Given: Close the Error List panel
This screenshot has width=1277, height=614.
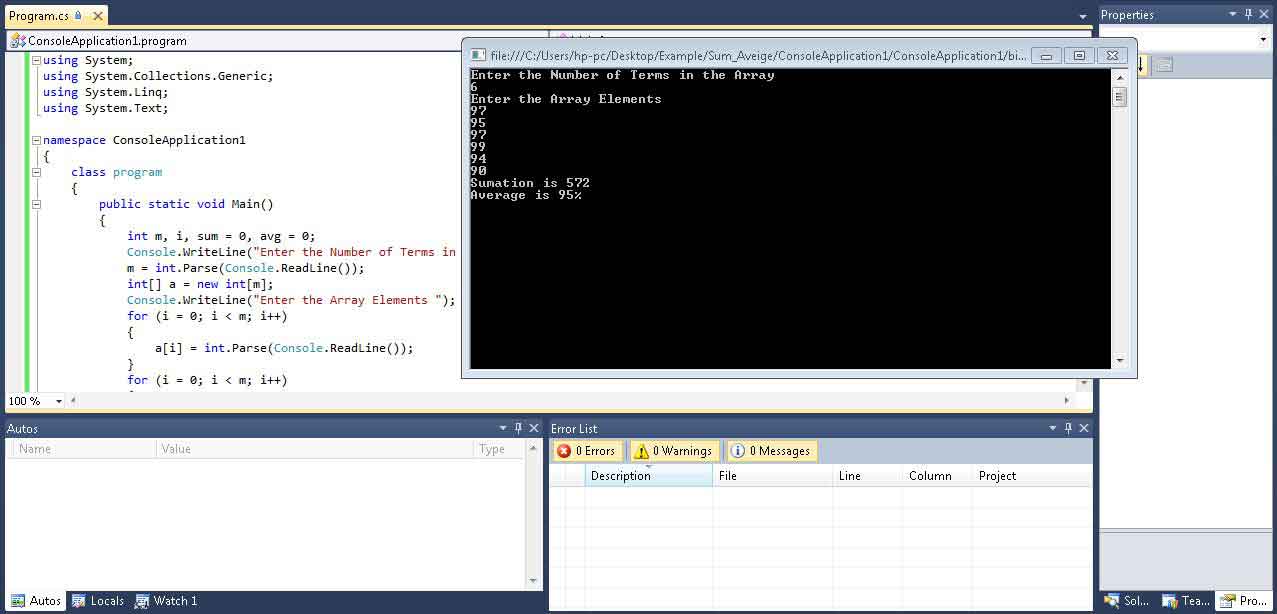Looking at the screenshot, I should point(1084,428).
